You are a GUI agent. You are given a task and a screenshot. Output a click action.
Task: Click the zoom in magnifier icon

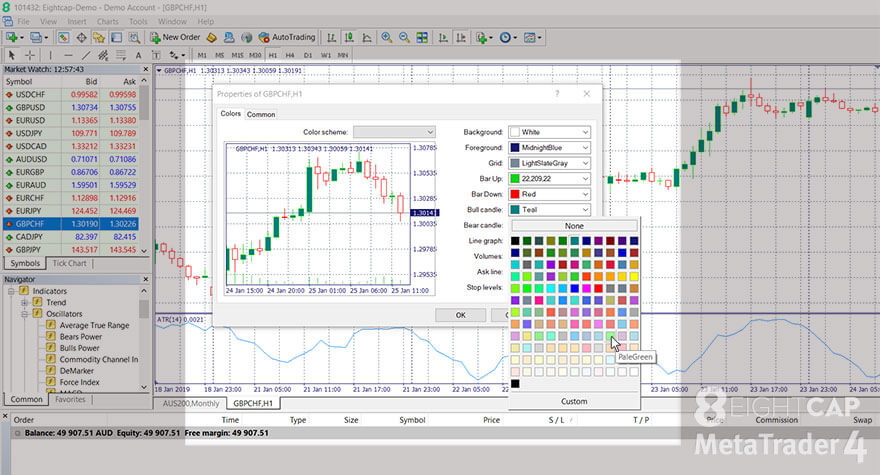click(387, 38)
